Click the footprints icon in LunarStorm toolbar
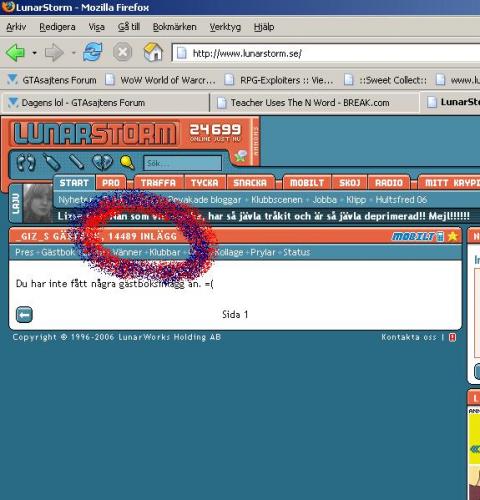480x500 pixels. [x=26, y=163]
